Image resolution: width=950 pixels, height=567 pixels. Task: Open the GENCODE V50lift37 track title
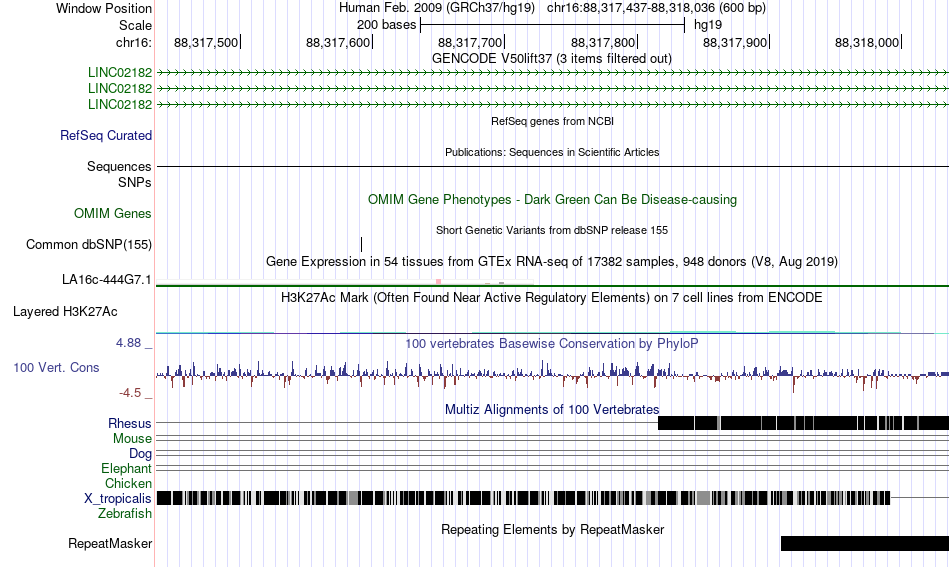551,59
